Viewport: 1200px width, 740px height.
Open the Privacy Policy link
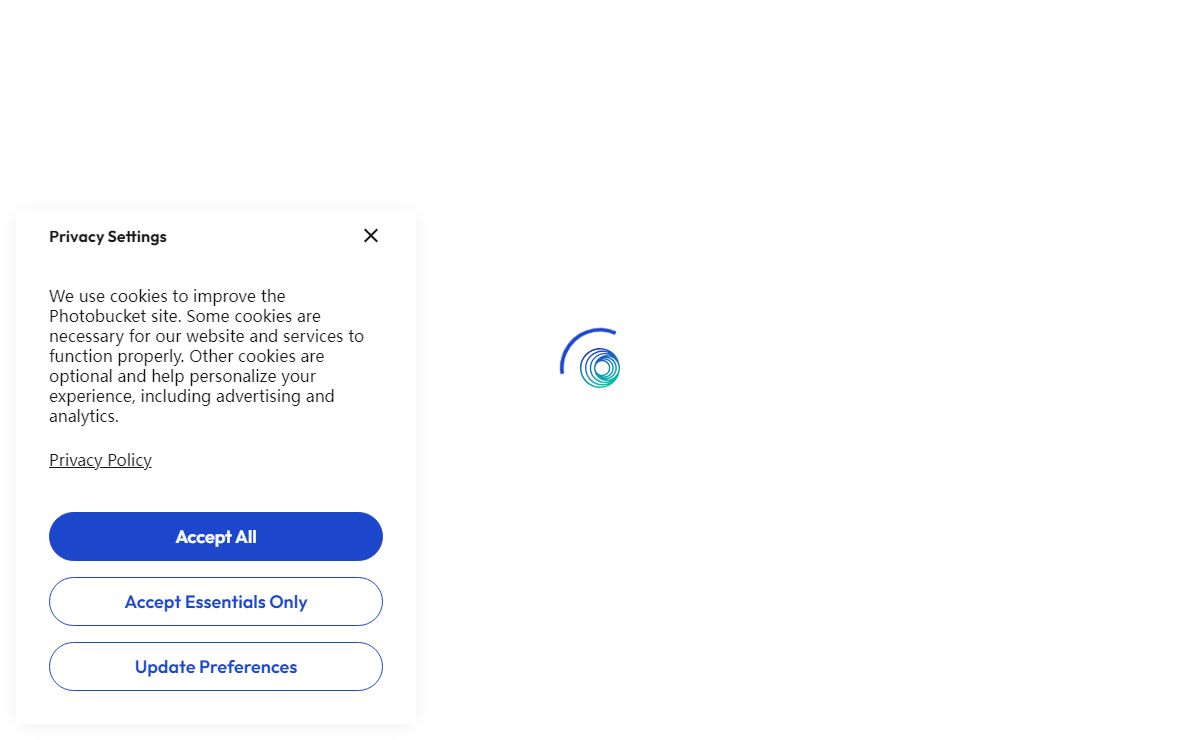click(100, 460)
